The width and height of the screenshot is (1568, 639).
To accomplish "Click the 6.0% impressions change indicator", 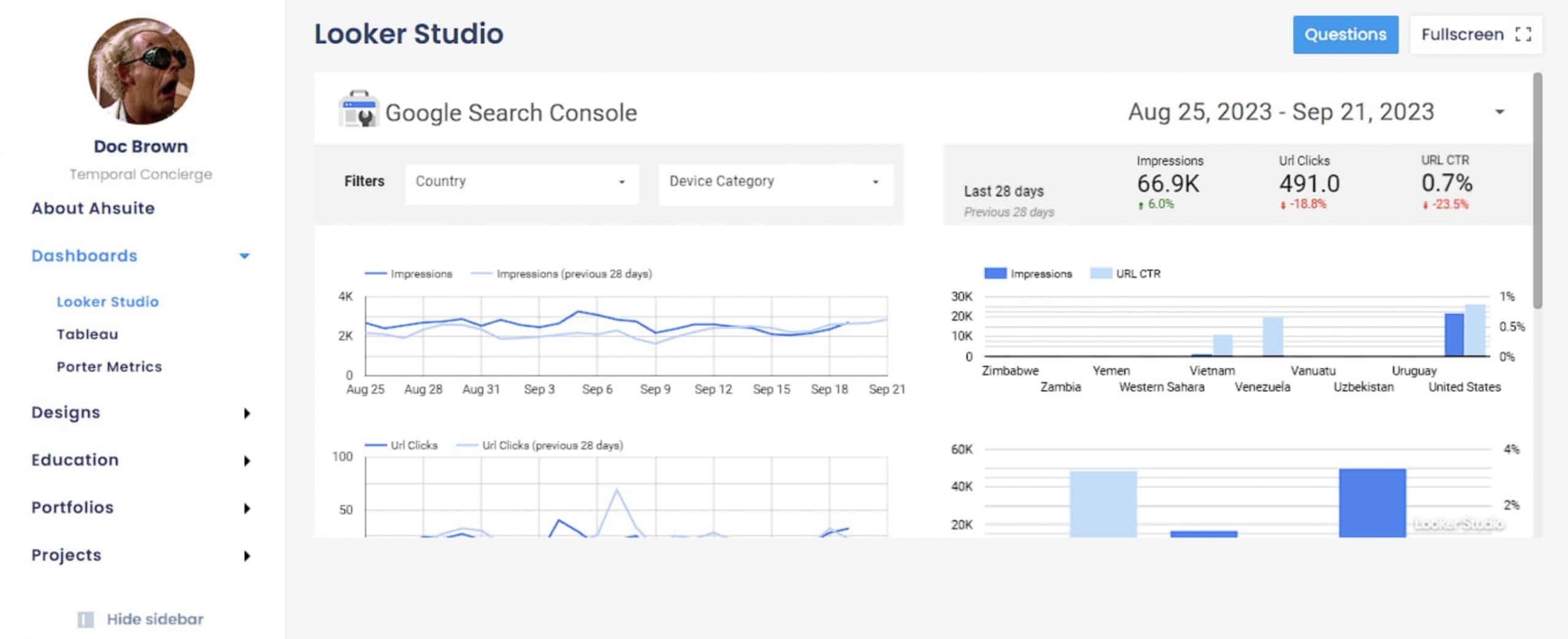I will [1156, 204].
